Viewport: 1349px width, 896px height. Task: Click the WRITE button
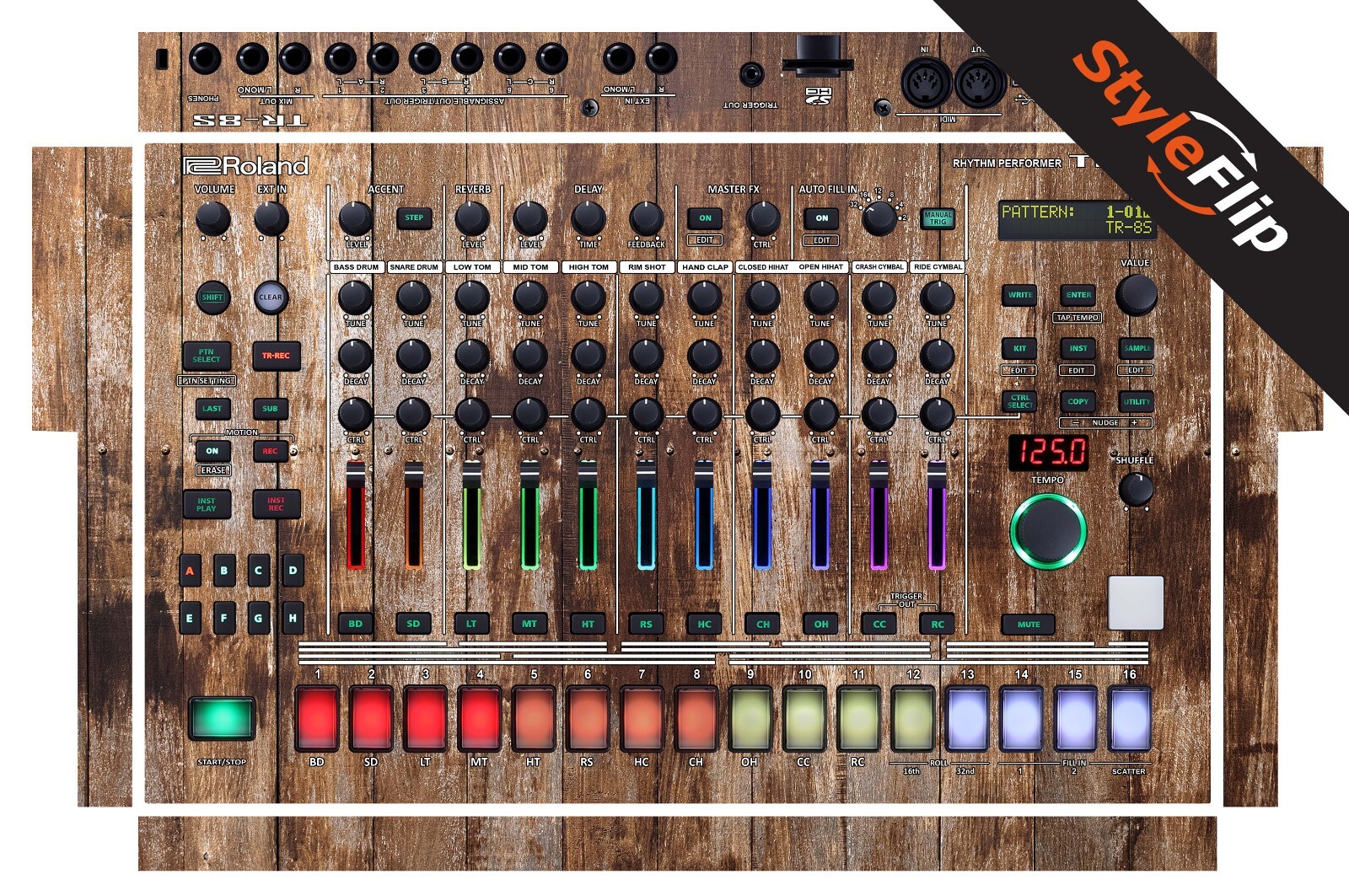[x=1020, y=295]
